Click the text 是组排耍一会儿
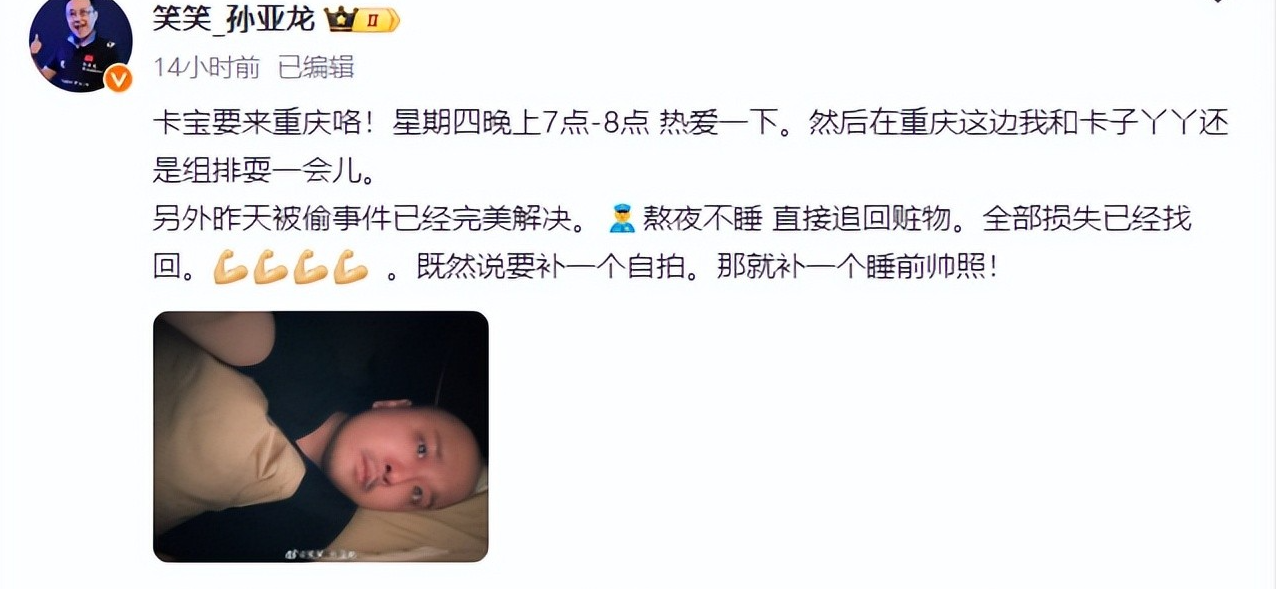This screenshot has height=589, width=1276. (263, 171)
